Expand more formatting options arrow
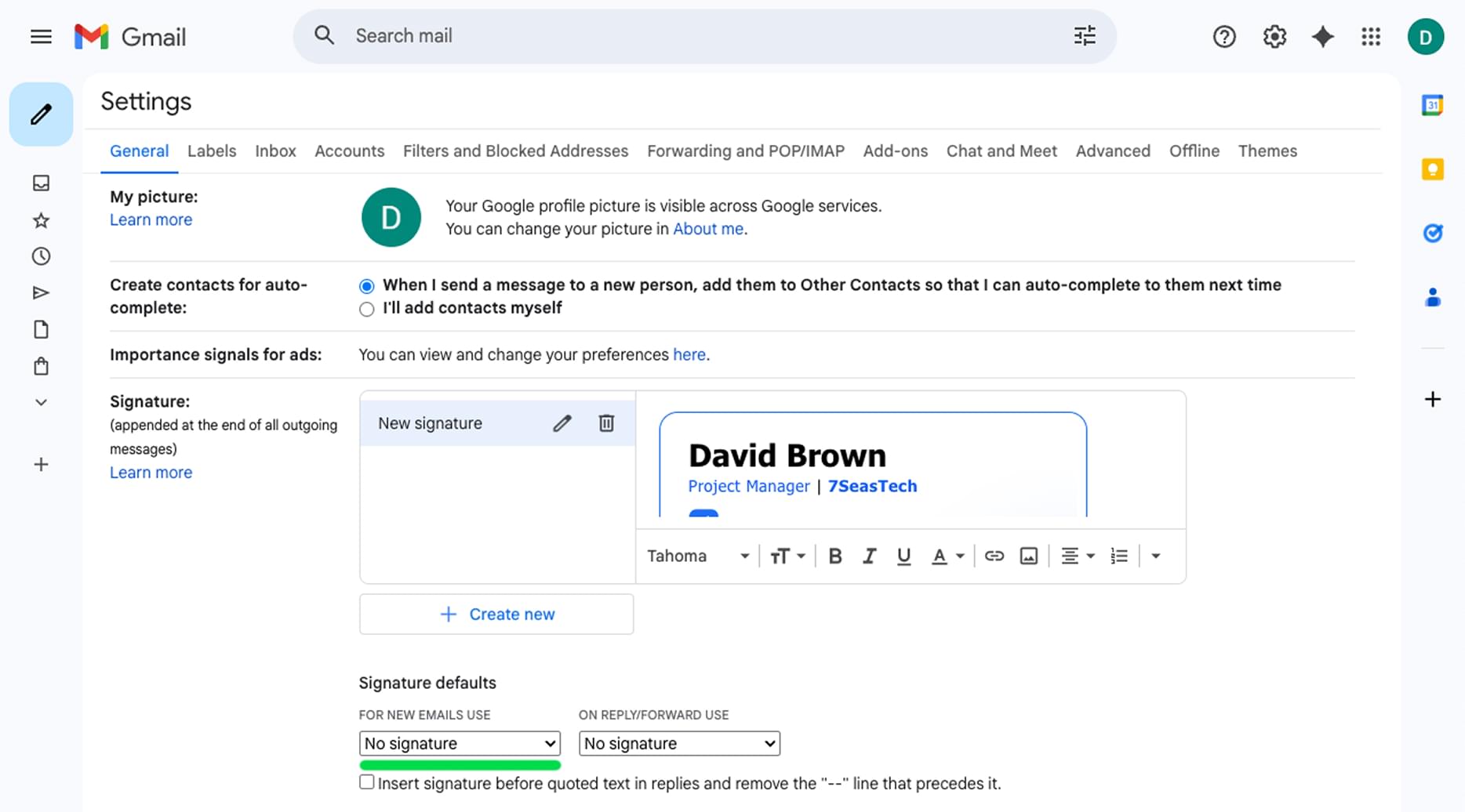 click(x=1155, y=556)
